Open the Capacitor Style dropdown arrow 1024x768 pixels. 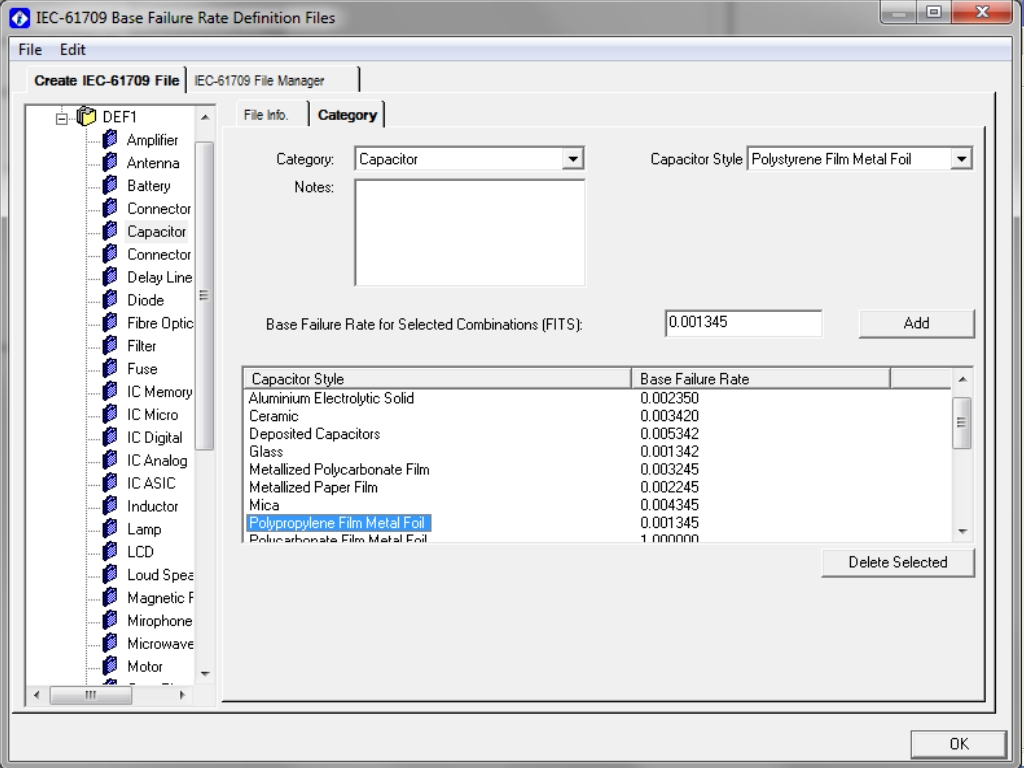tap(961, 159)
